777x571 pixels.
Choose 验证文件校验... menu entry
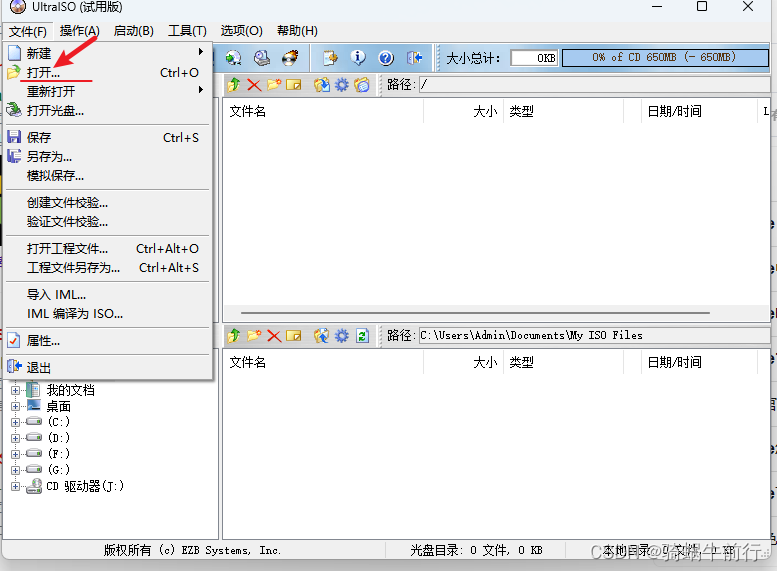pyautogui.click(x=108, y=222)
